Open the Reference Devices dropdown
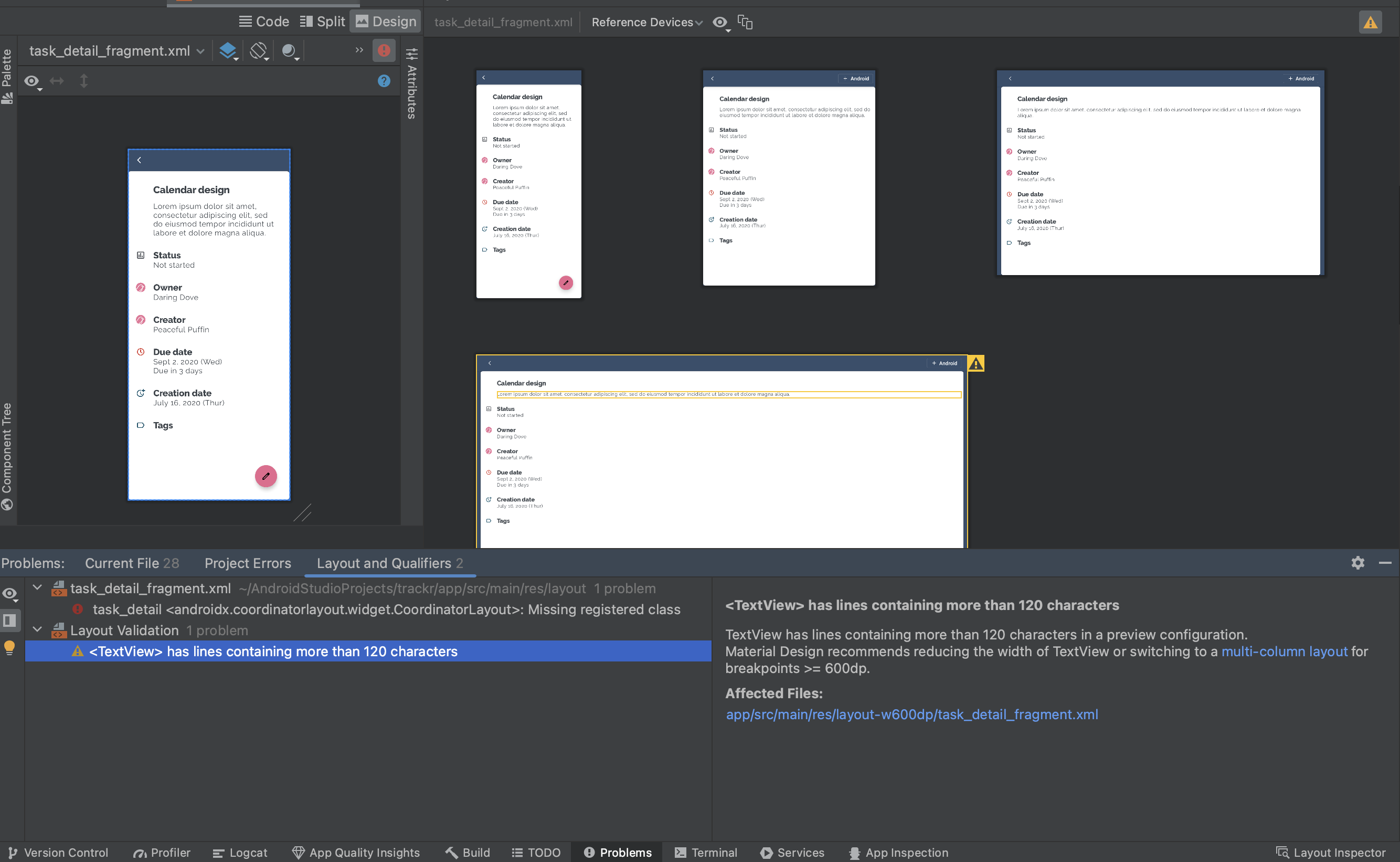 [648, 21]
